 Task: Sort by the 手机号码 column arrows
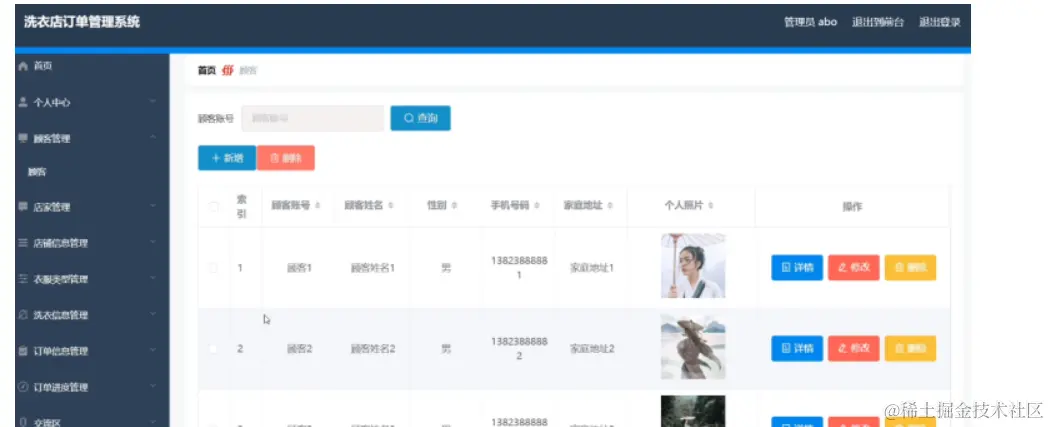pos(537,205)
